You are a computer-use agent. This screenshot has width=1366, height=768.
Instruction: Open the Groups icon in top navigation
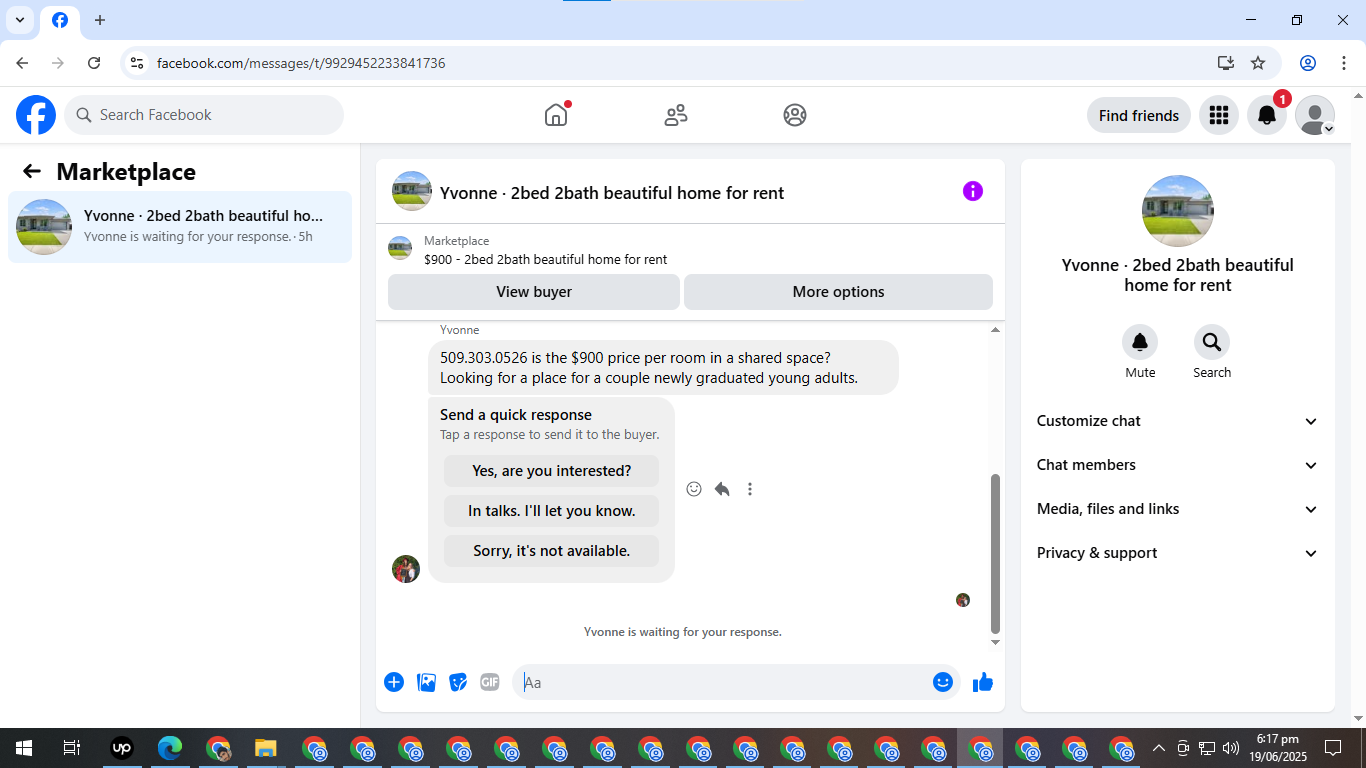(795, 115)
